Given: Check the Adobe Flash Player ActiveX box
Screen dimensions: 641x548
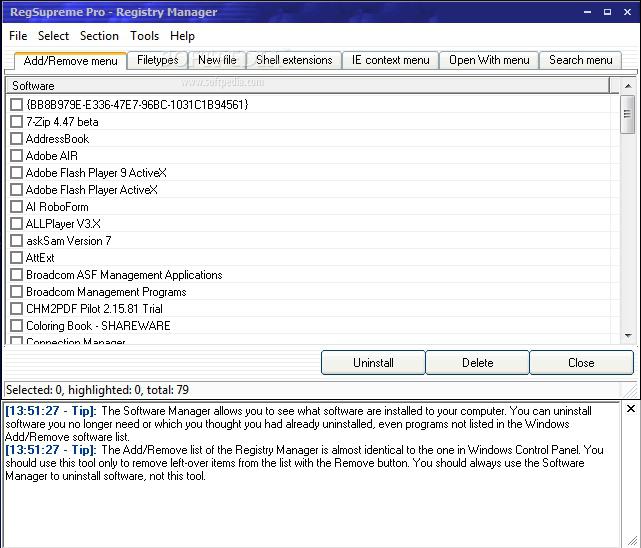Looking at the screenshot, I should pyautogui.click(x=16, y=190).
